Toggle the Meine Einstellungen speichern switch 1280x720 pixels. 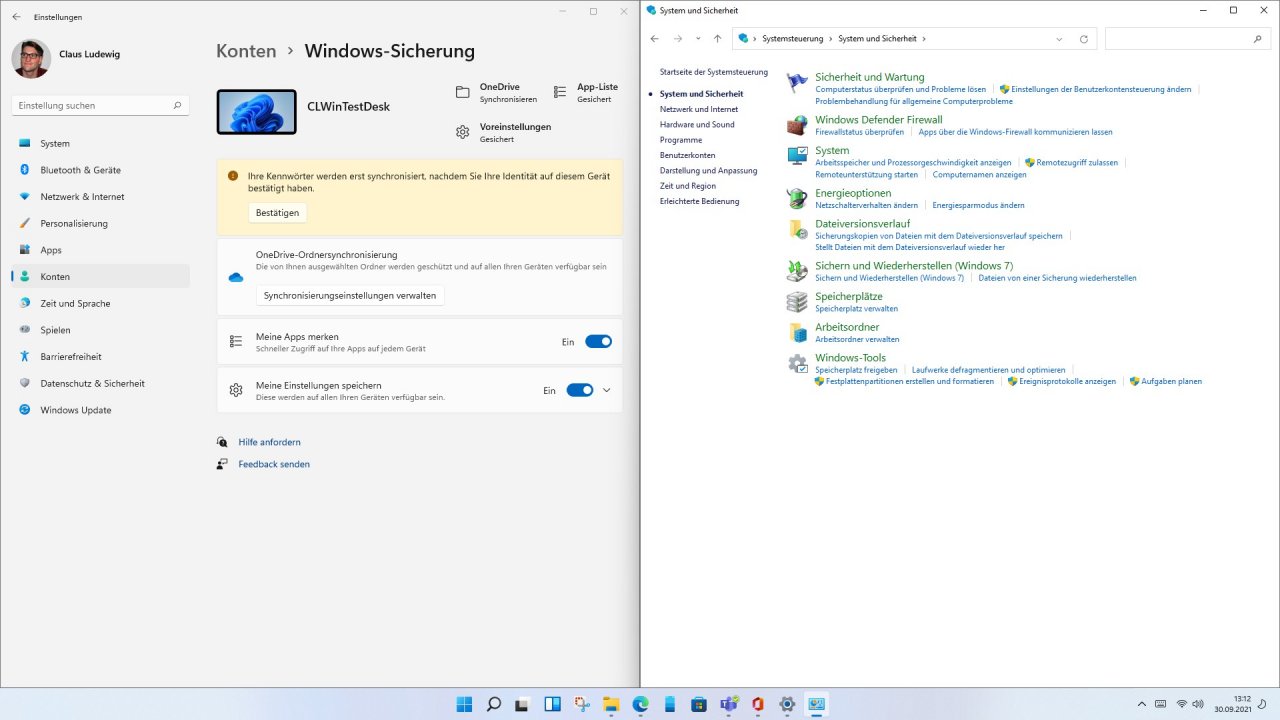click(x=580, y=390)
